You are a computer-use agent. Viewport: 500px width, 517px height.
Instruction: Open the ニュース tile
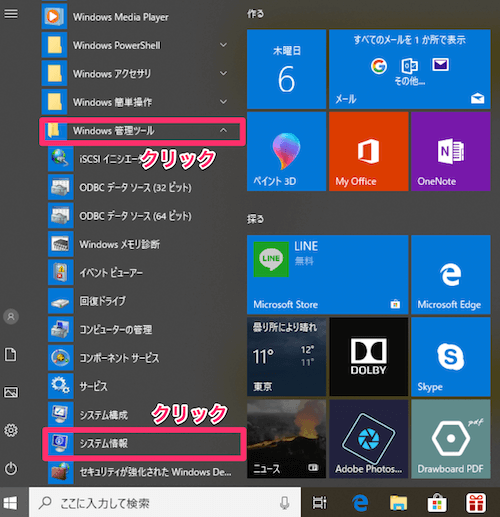point(286,439)
